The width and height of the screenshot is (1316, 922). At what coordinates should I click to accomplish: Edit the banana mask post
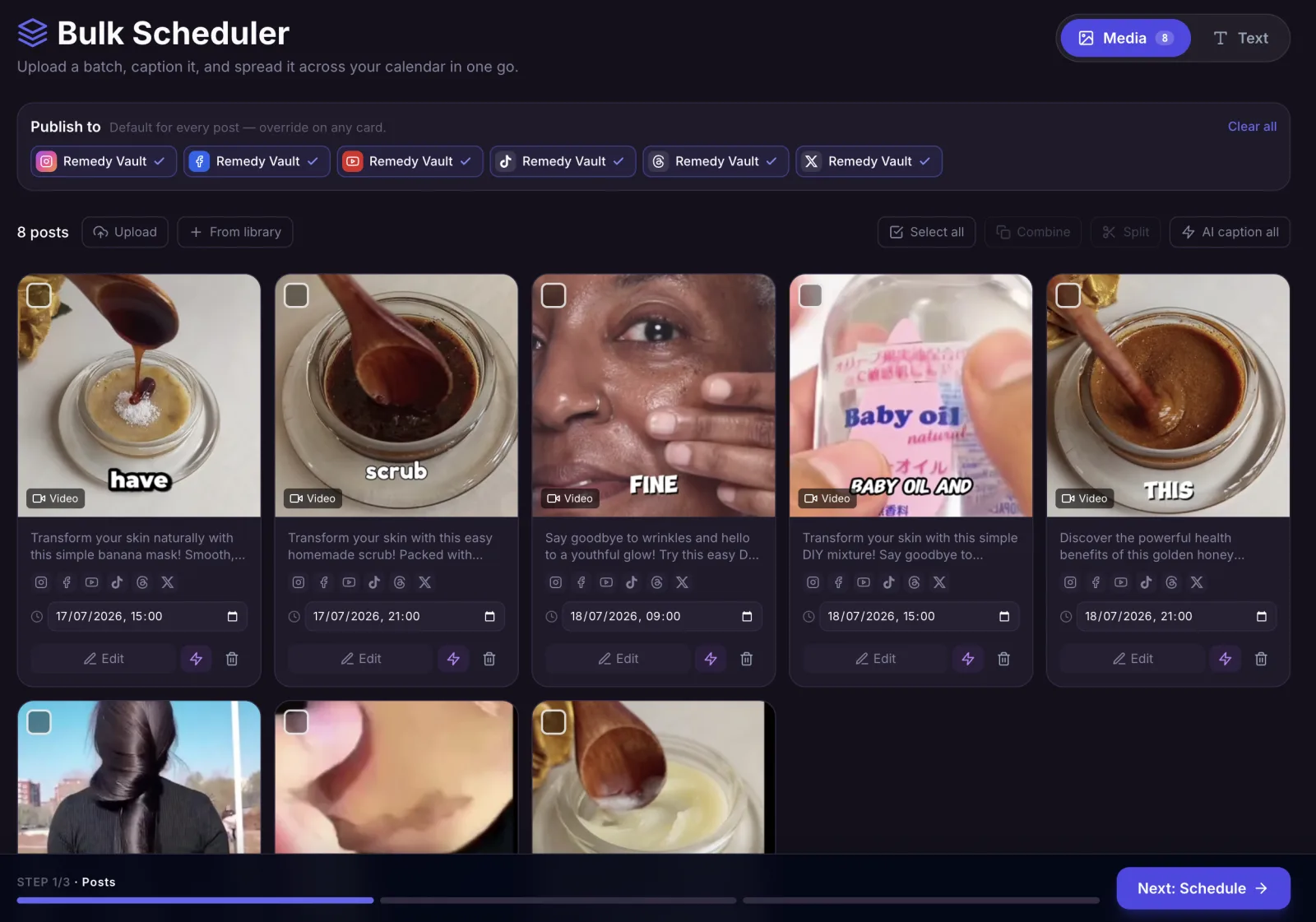click(104, 659)
